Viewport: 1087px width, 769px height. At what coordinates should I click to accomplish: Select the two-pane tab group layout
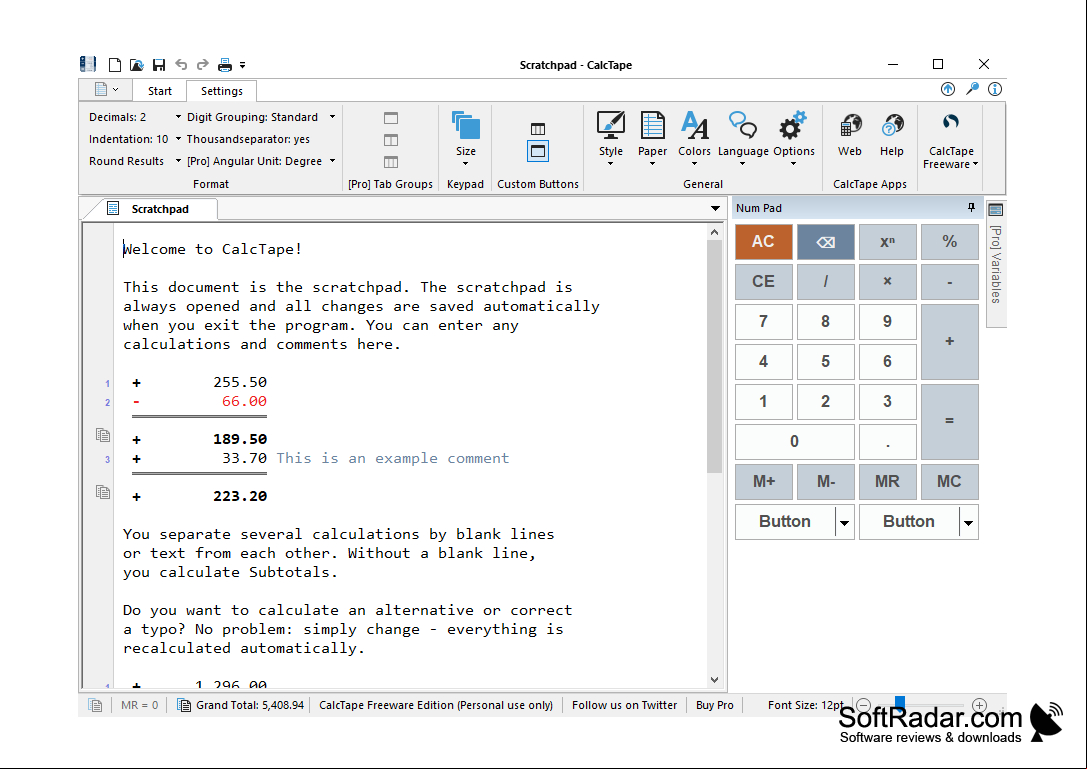pyautogui.click(x=391, y=140)
